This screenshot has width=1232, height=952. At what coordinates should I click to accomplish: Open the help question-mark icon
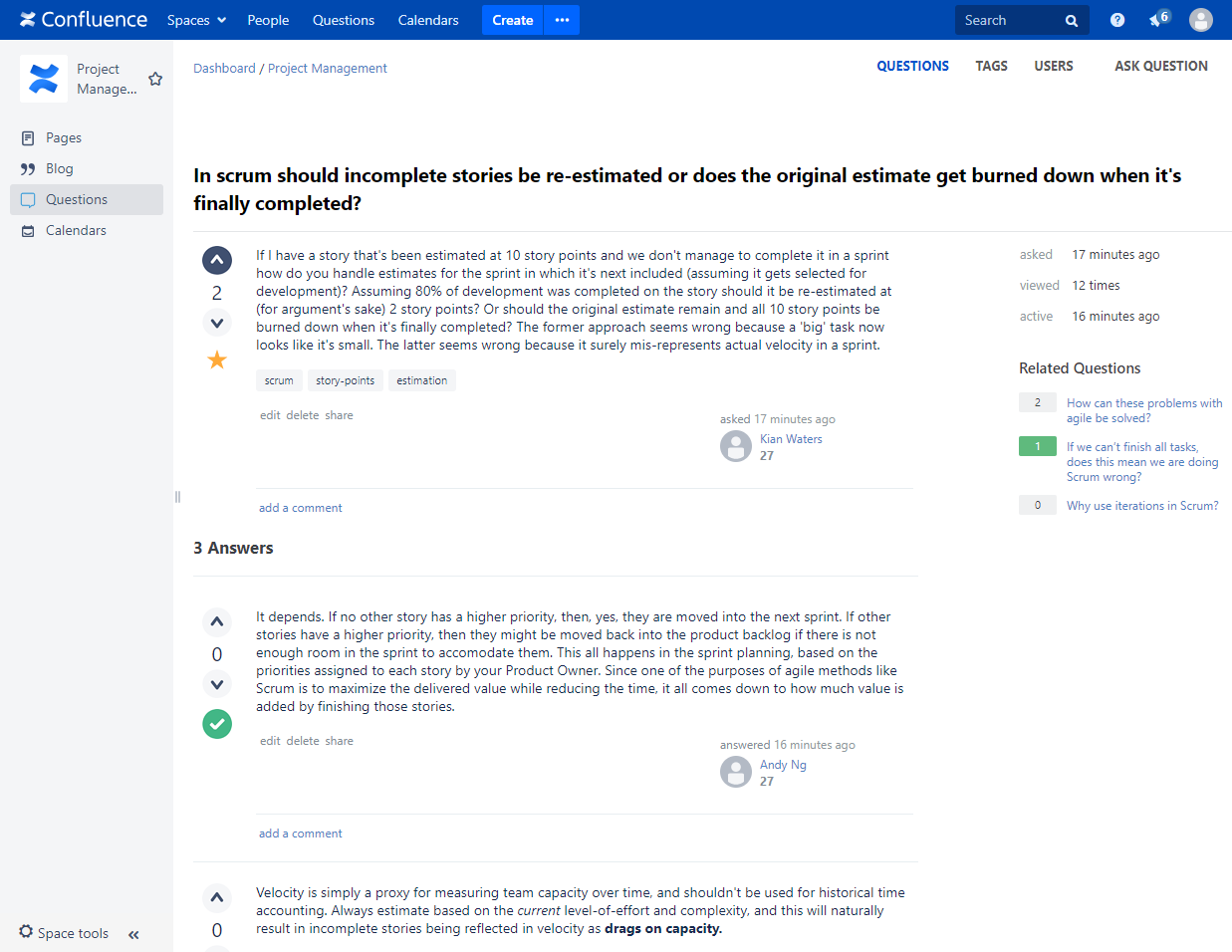1117,20
